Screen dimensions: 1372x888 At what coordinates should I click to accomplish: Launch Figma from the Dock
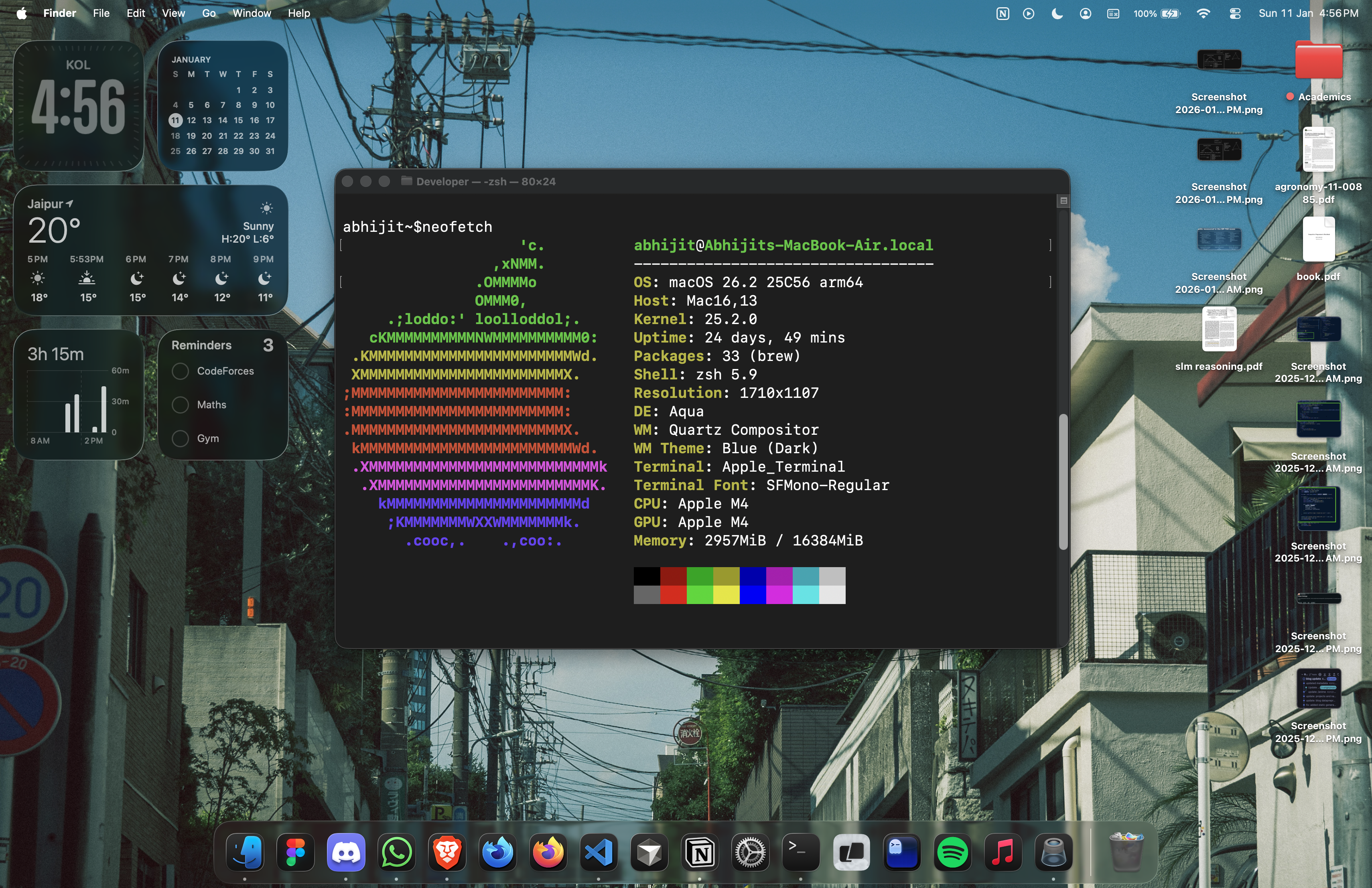[x=295, y=852]
